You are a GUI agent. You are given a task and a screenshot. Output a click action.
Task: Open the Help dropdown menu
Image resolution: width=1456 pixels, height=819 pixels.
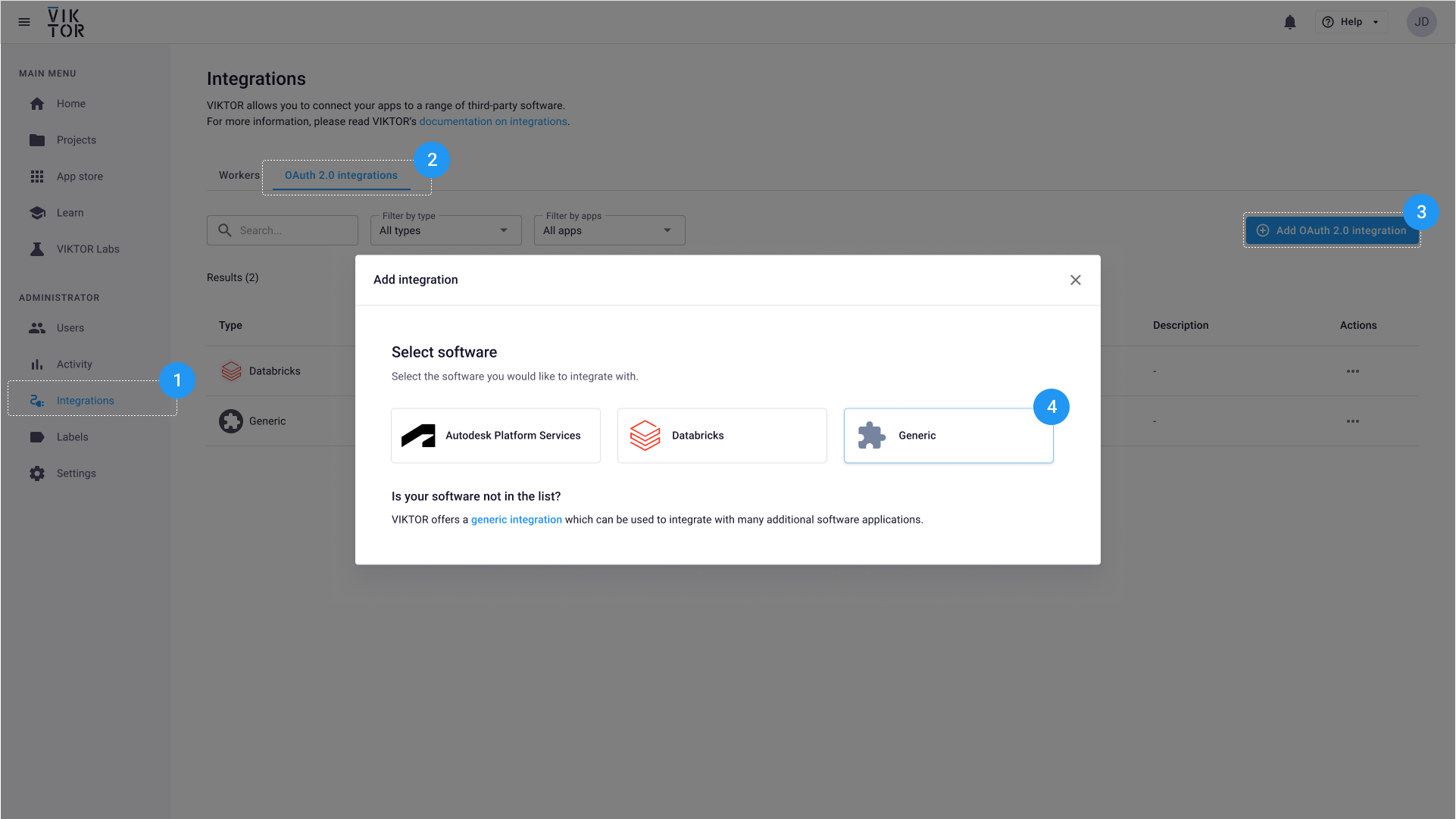[x=1352, y=22]
